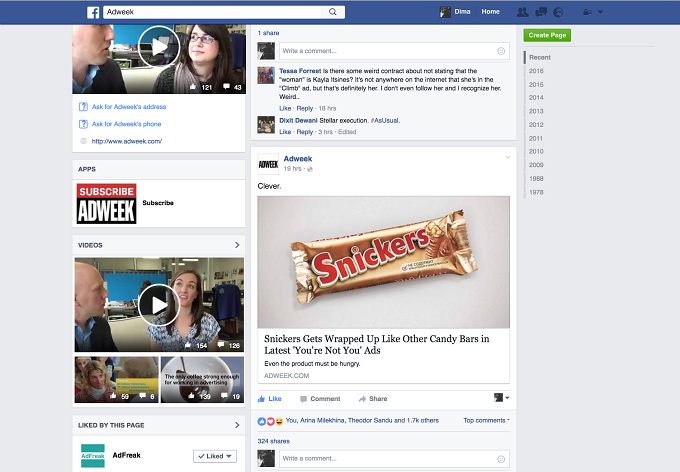Open the adweek.com website link
The height and width of the screenshot is (472, 680).
point(127,141)
